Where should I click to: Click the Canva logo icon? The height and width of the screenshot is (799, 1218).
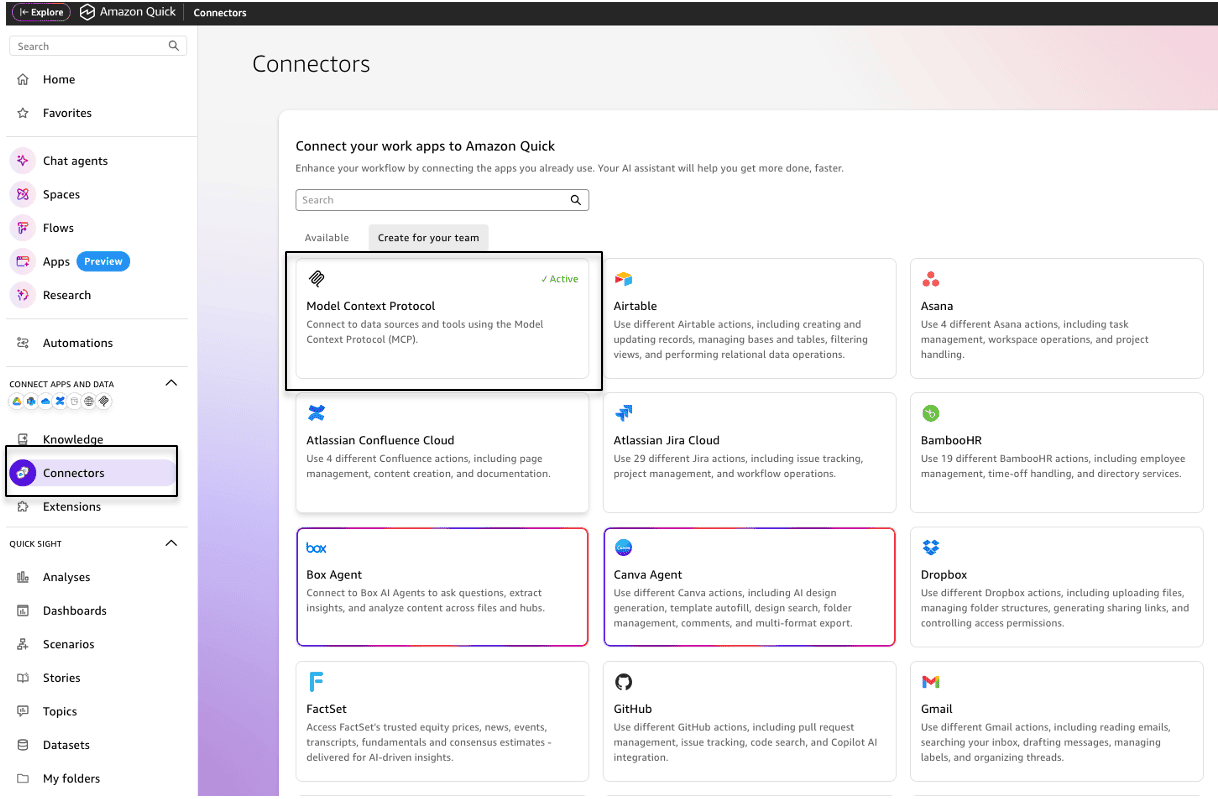tap(624, 548)
